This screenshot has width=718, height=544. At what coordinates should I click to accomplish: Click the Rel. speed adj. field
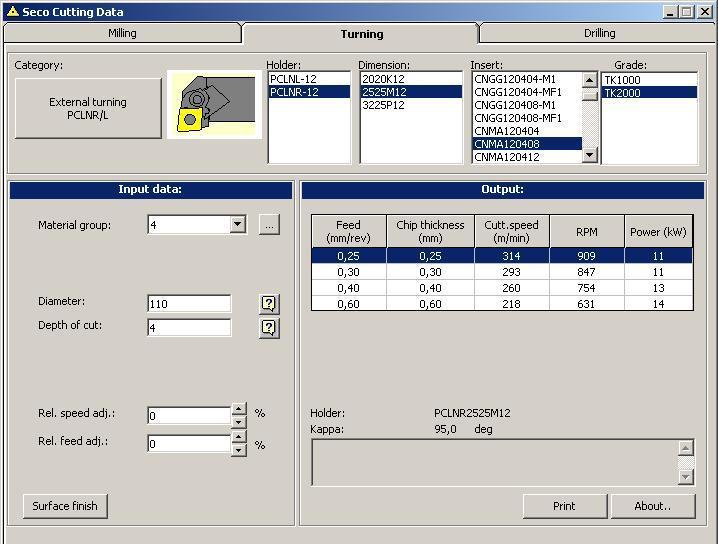pos(189,416)
